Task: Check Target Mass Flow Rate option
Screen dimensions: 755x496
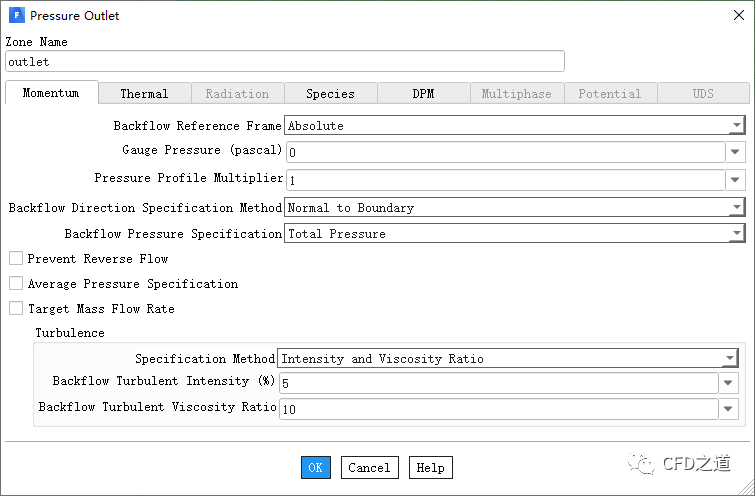Action: coord(16,309)
